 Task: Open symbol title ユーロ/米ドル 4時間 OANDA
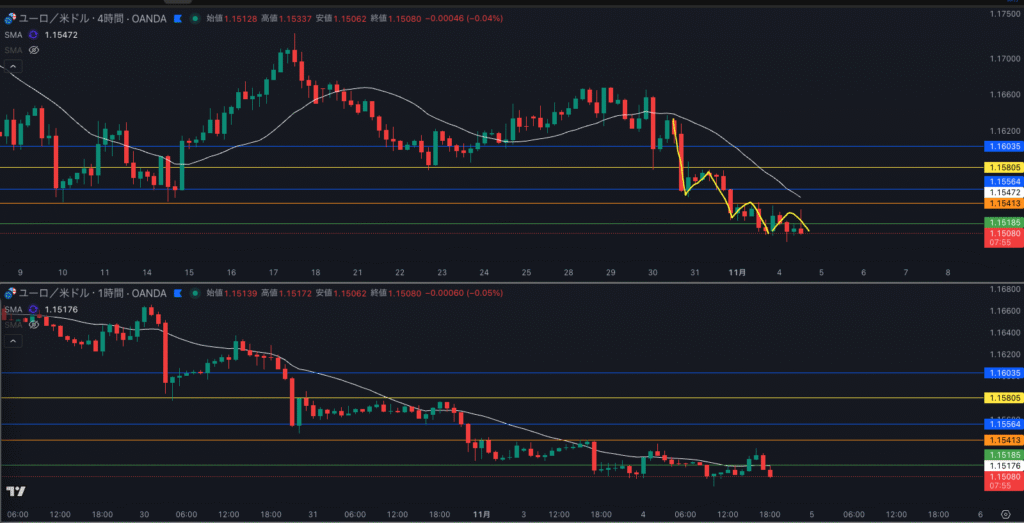pos(90,18)
